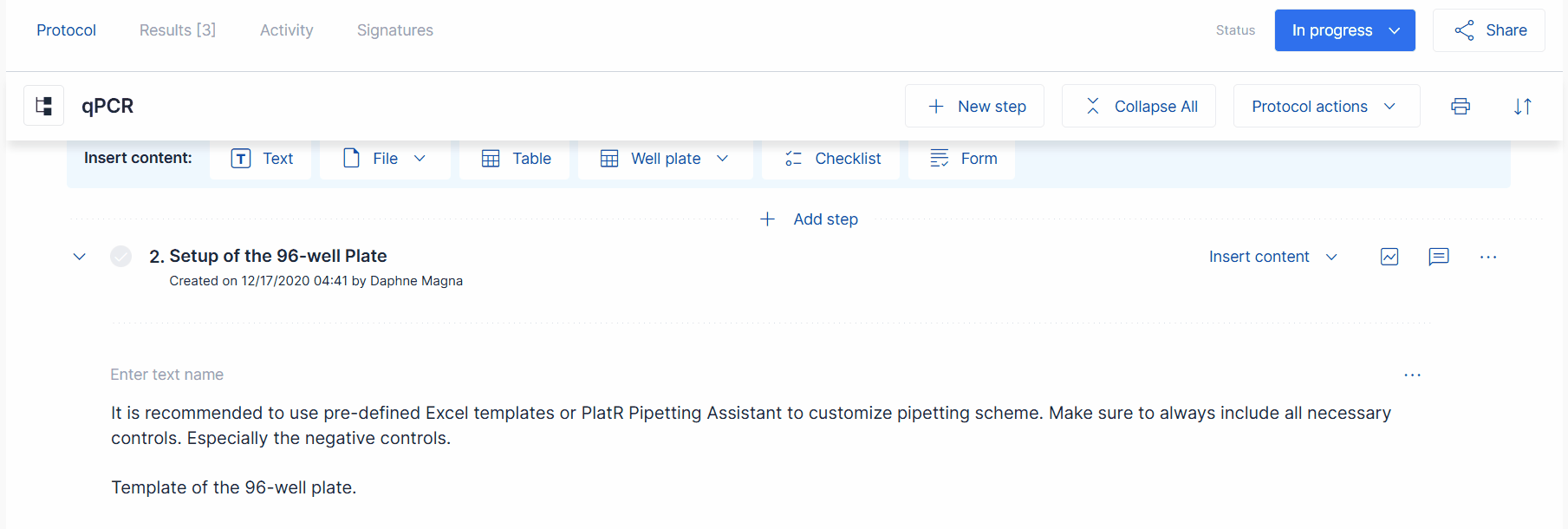The width and height of the screenshot is (1568, 529).
Task: Click the Enter text name field
Action: click(x=167, y=375)
